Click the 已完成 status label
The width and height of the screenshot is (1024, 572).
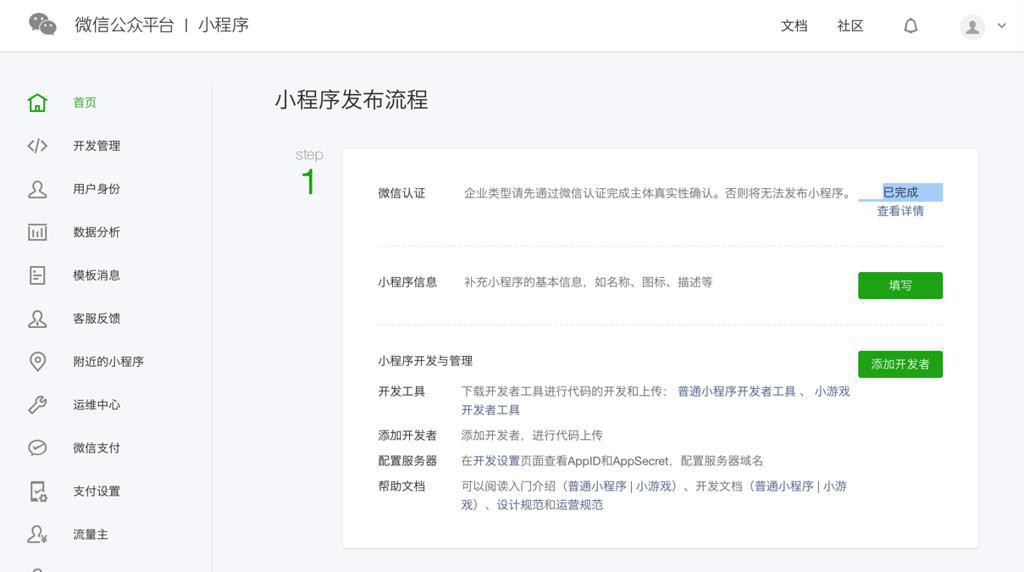point(900,192)
